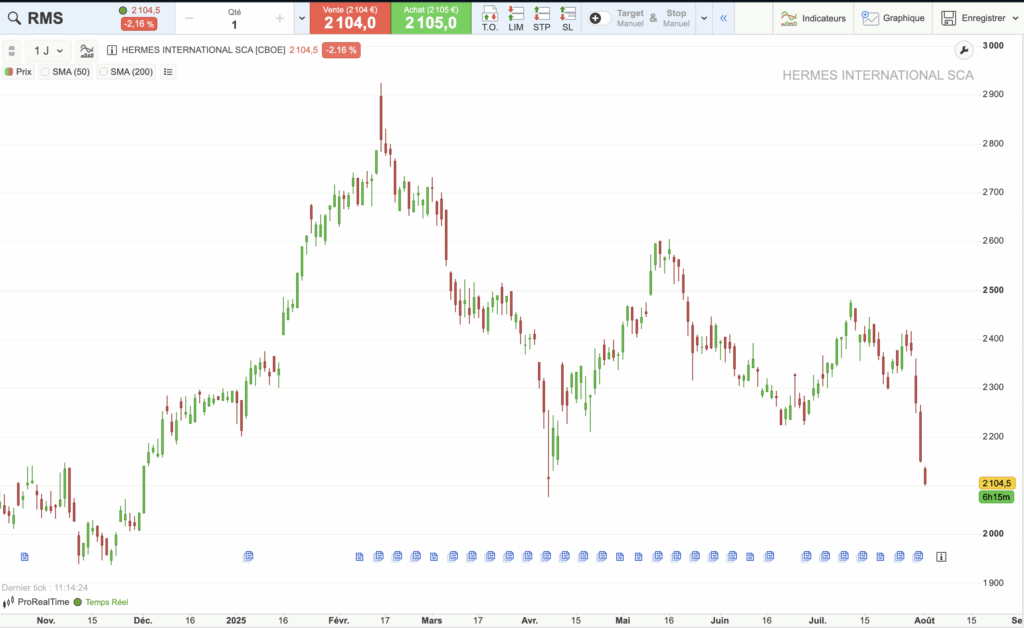Open the chart style icon next to timeframe
Screen dimensions: 1024x628
86,51
